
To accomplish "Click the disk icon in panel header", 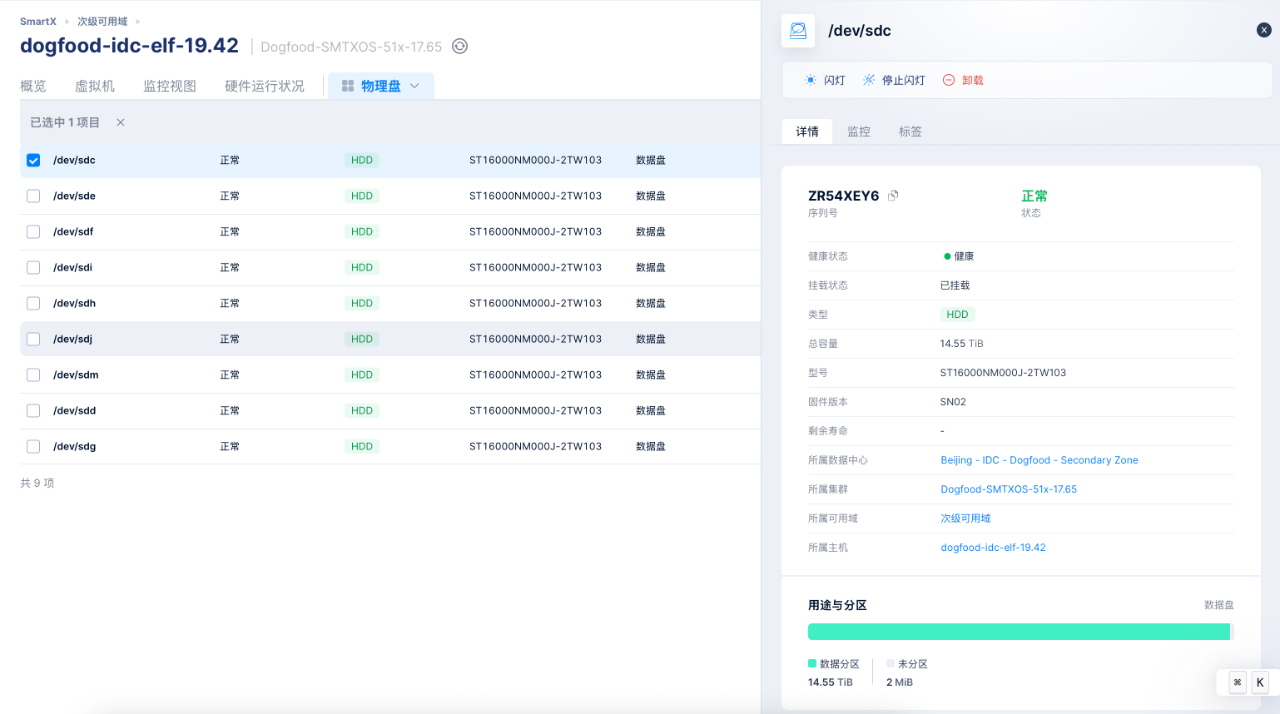I will [x=798, y=31].
